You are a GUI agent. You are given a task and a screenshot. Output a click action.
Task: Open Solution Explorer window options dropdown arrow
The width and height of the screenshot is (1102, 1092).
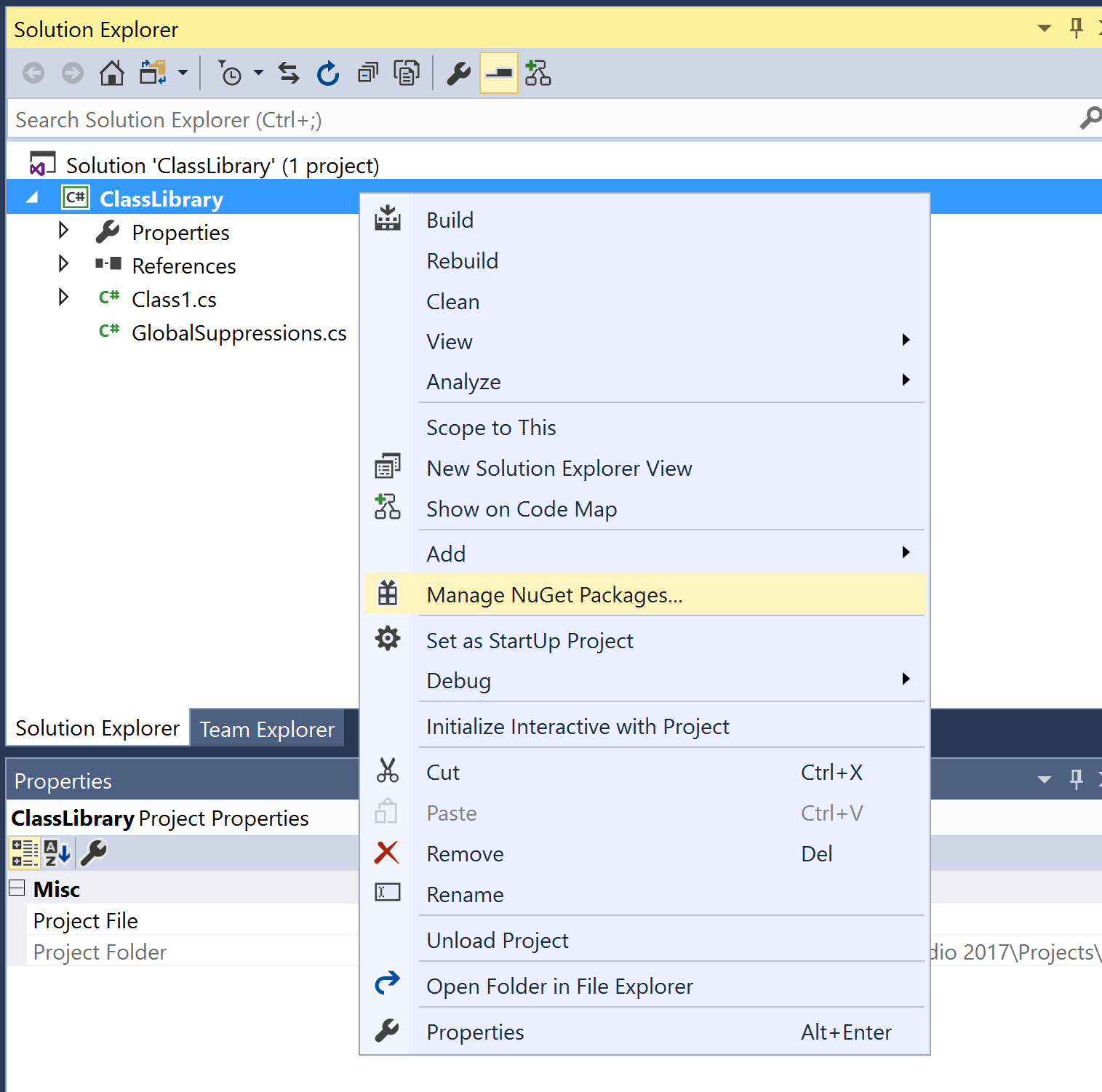tap(1045, 29)
